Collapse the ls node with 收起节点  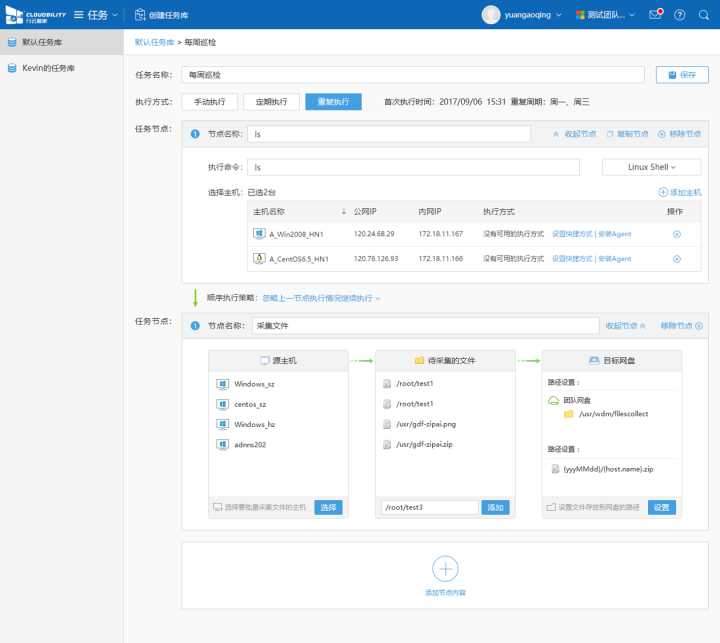(x=574, y=133)
